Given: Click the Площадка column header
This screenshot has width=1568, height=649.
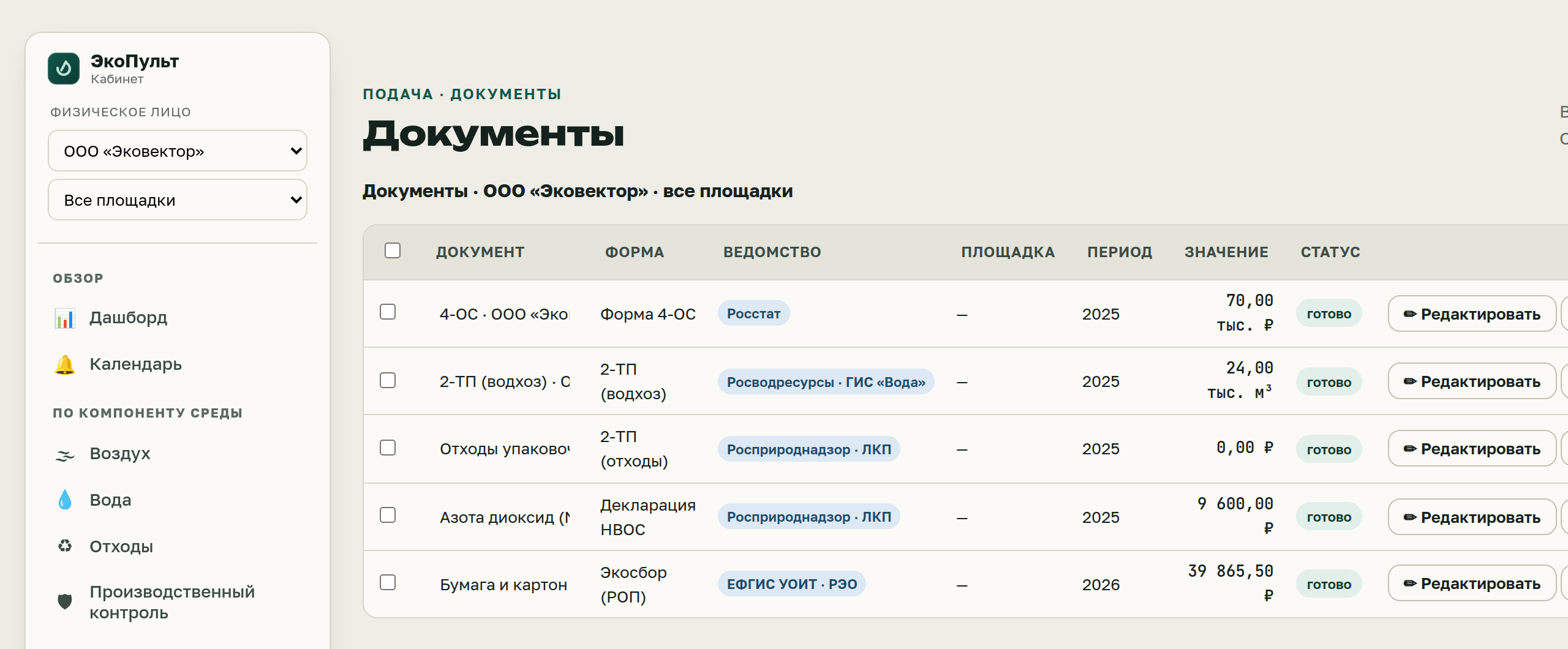Looking at the screenshot, I should click(x=1008, y=252).
